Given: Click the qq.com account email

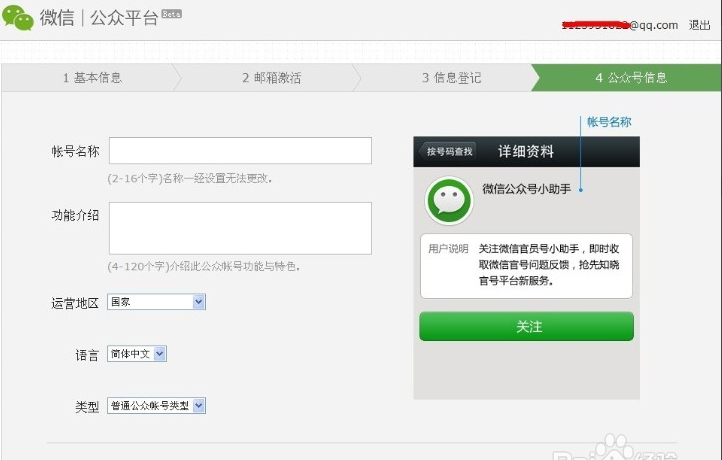Looking at the screenshot, I should (620, 25).
